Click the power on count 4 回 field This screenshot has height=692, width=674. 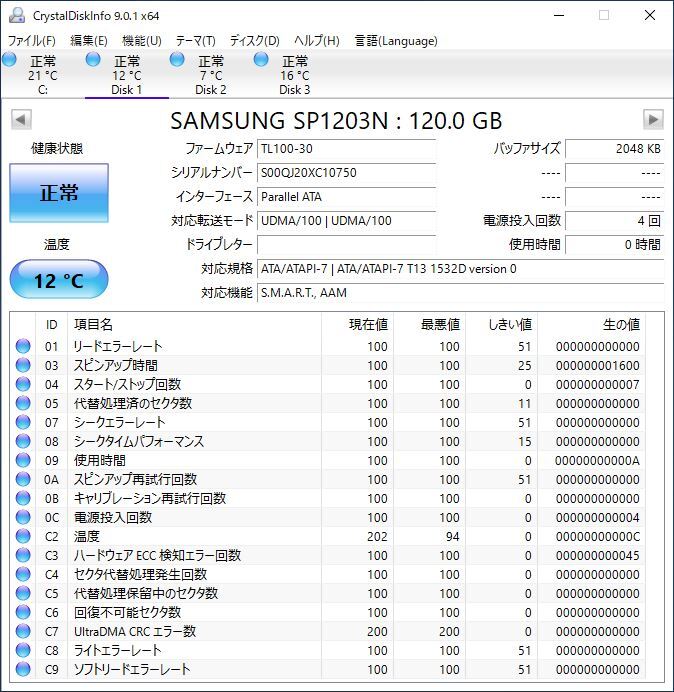[x=614, y=221]
